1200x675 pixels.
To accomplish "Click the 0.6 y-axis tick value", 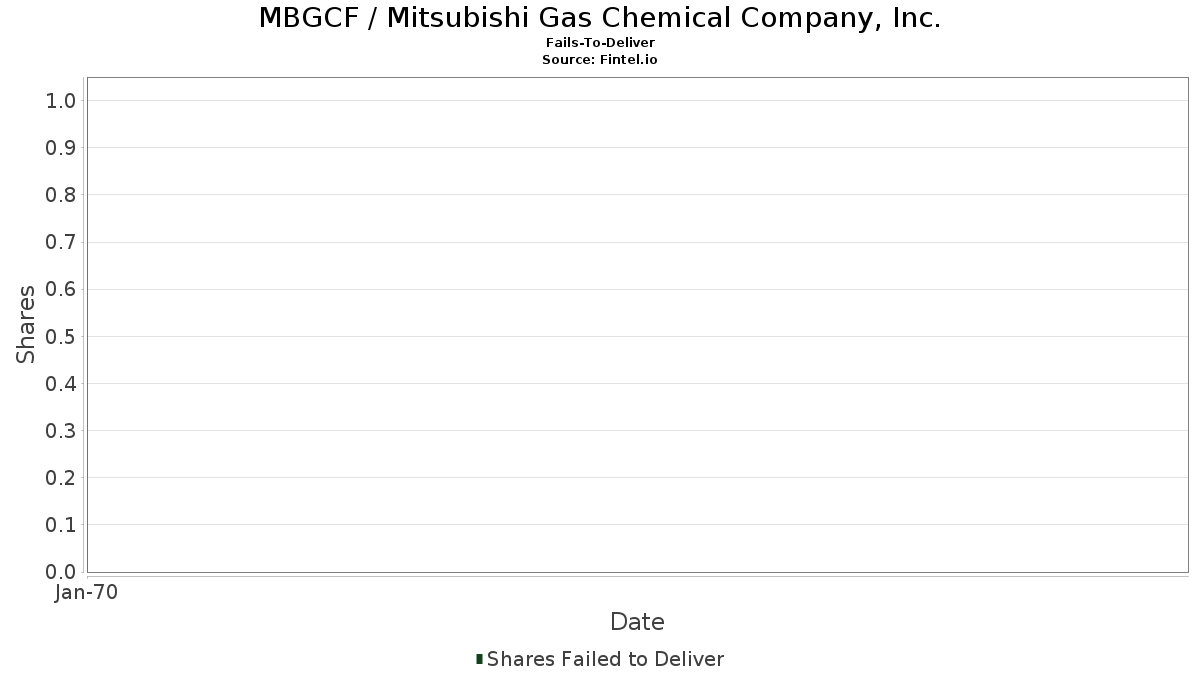I will (61, 289).
